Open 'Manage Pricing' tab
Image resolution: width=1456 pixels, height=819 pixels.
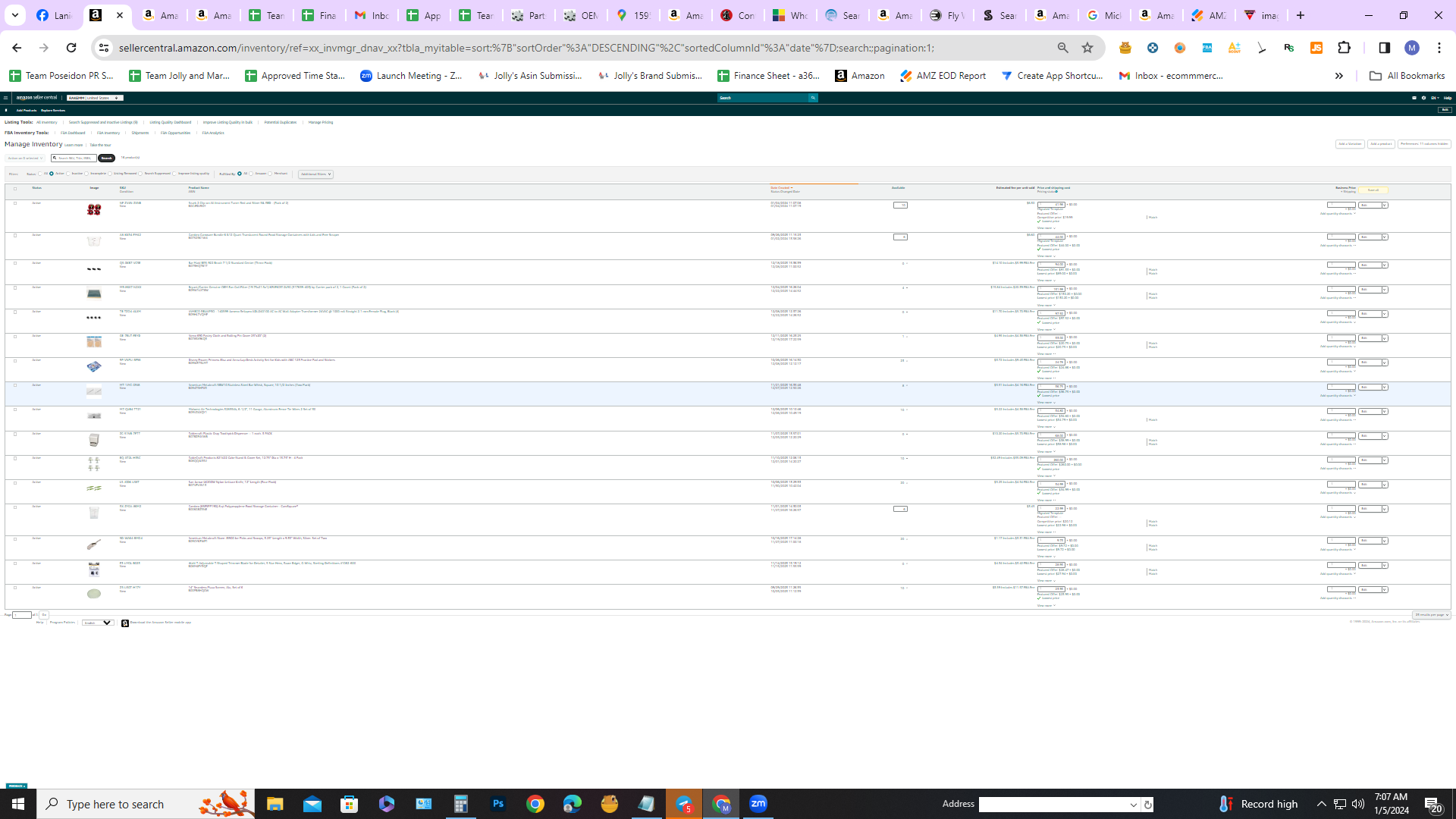pos(321,122)
